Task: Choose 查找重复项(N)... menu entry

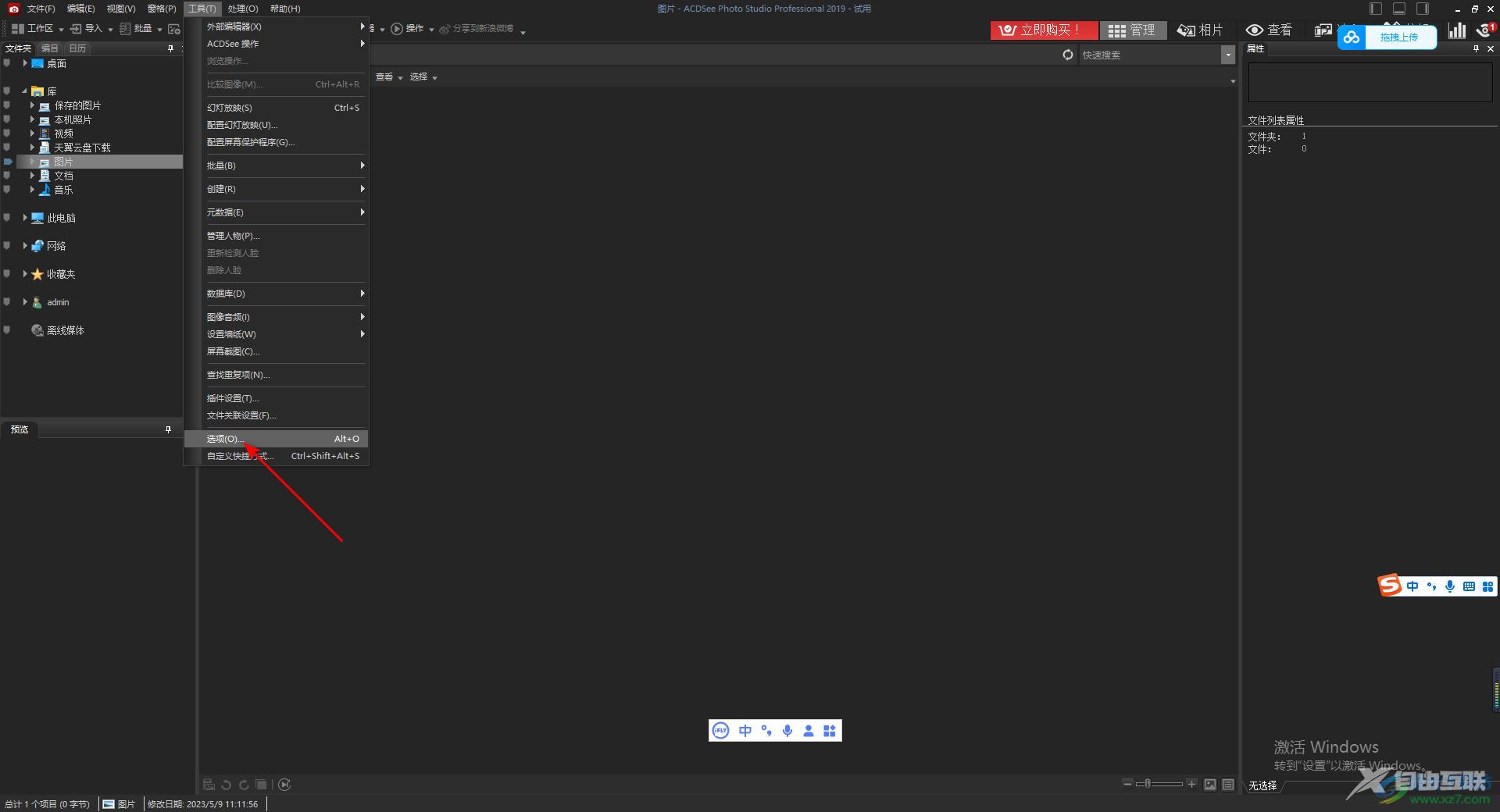Action: tap(276, 375)
